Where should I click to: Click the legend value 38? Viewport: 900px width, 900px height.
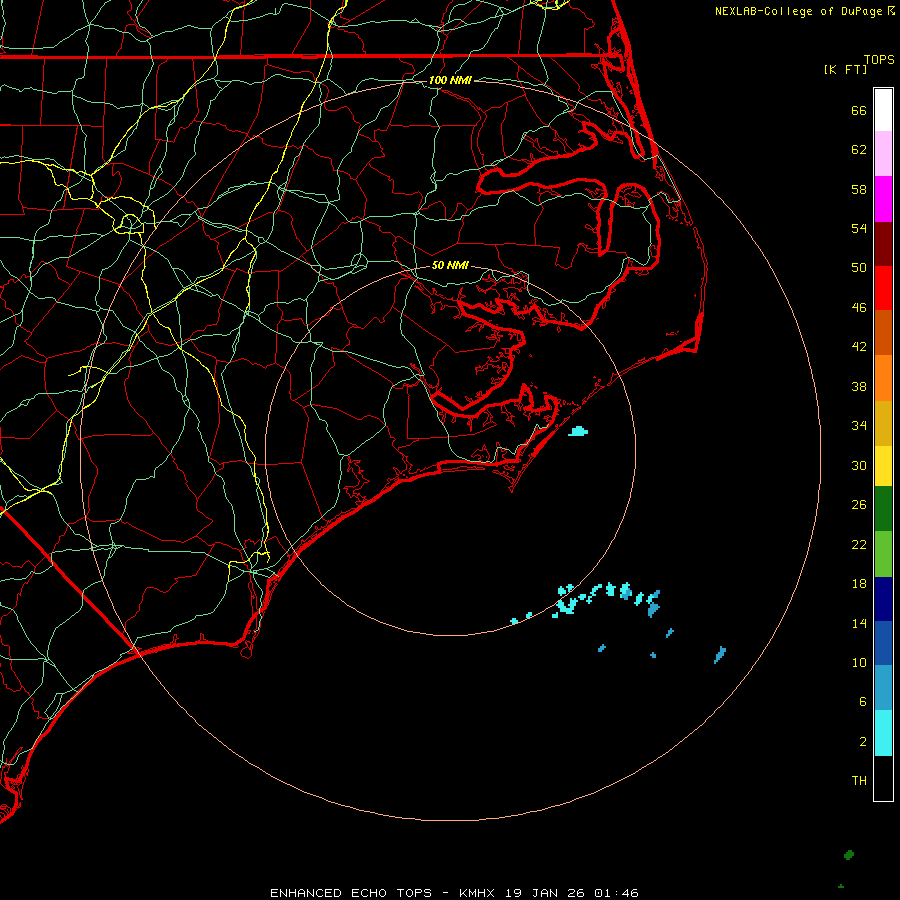tap(859, 386)
